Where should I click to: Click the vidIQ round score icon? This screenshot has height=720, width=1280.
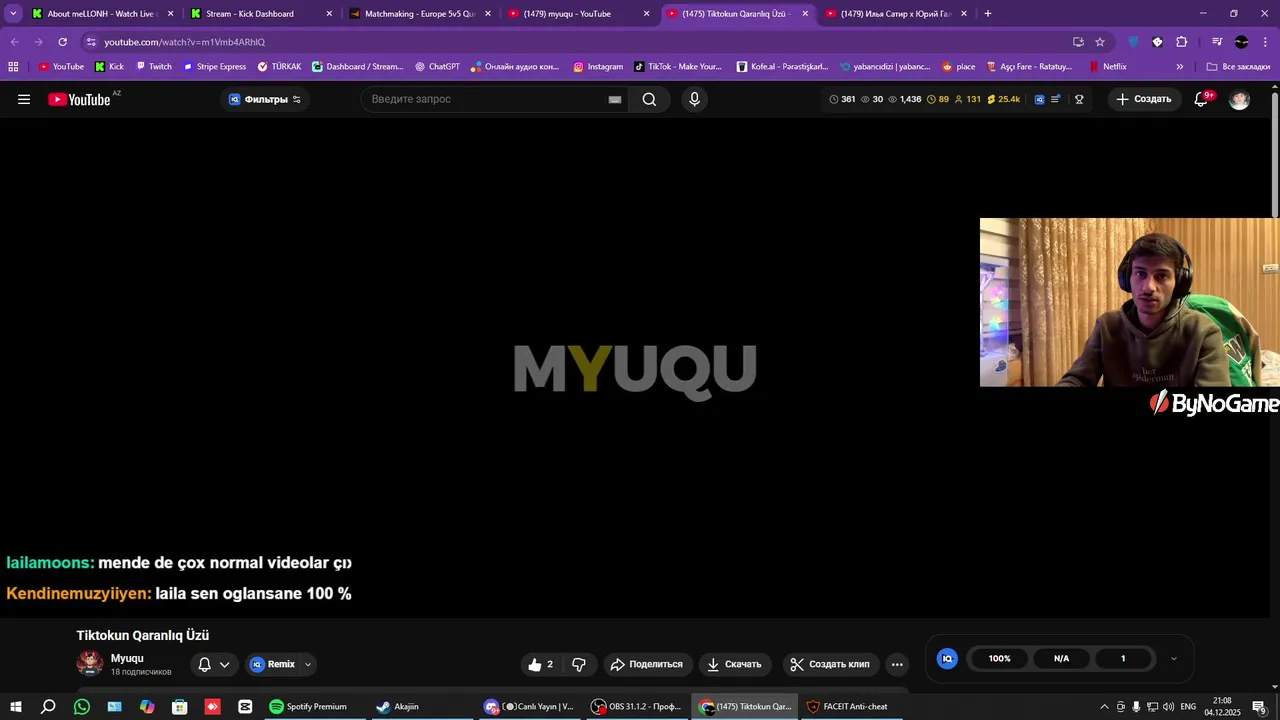(947, 658)
